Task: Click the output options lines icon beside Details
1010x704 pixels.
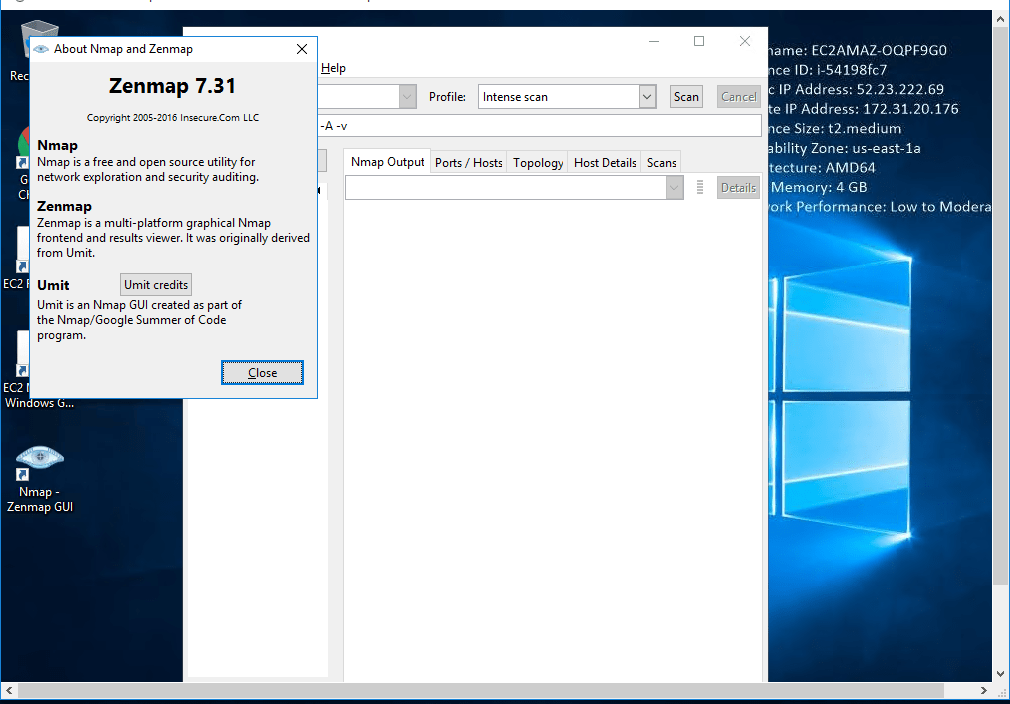Action: pos(700,187)
